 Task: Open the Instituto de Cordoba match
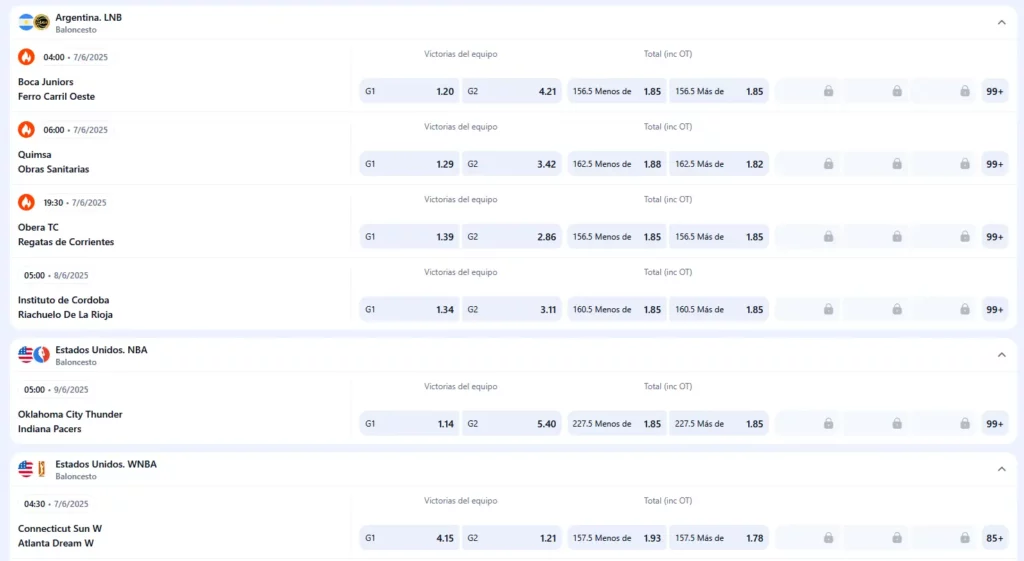pos(63,300)
